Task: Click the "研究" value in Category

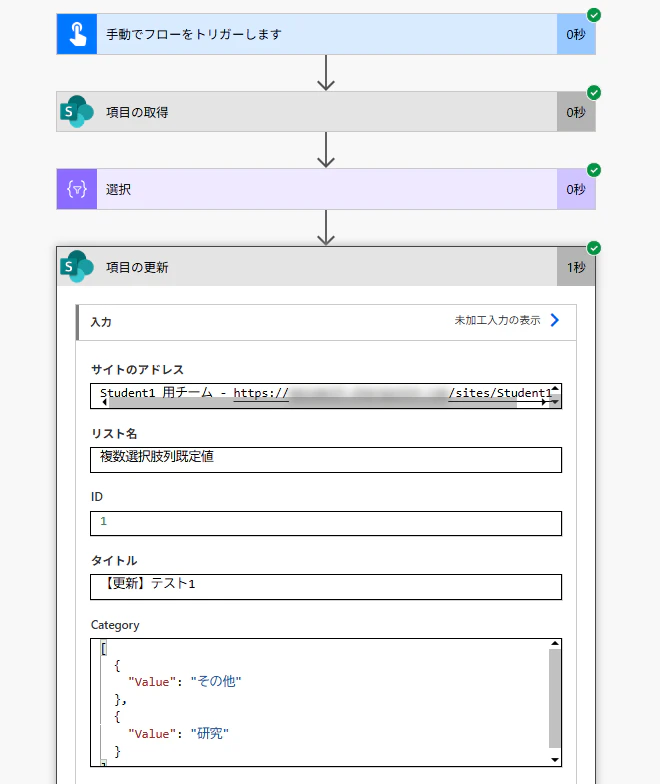Action: [210, 734]
